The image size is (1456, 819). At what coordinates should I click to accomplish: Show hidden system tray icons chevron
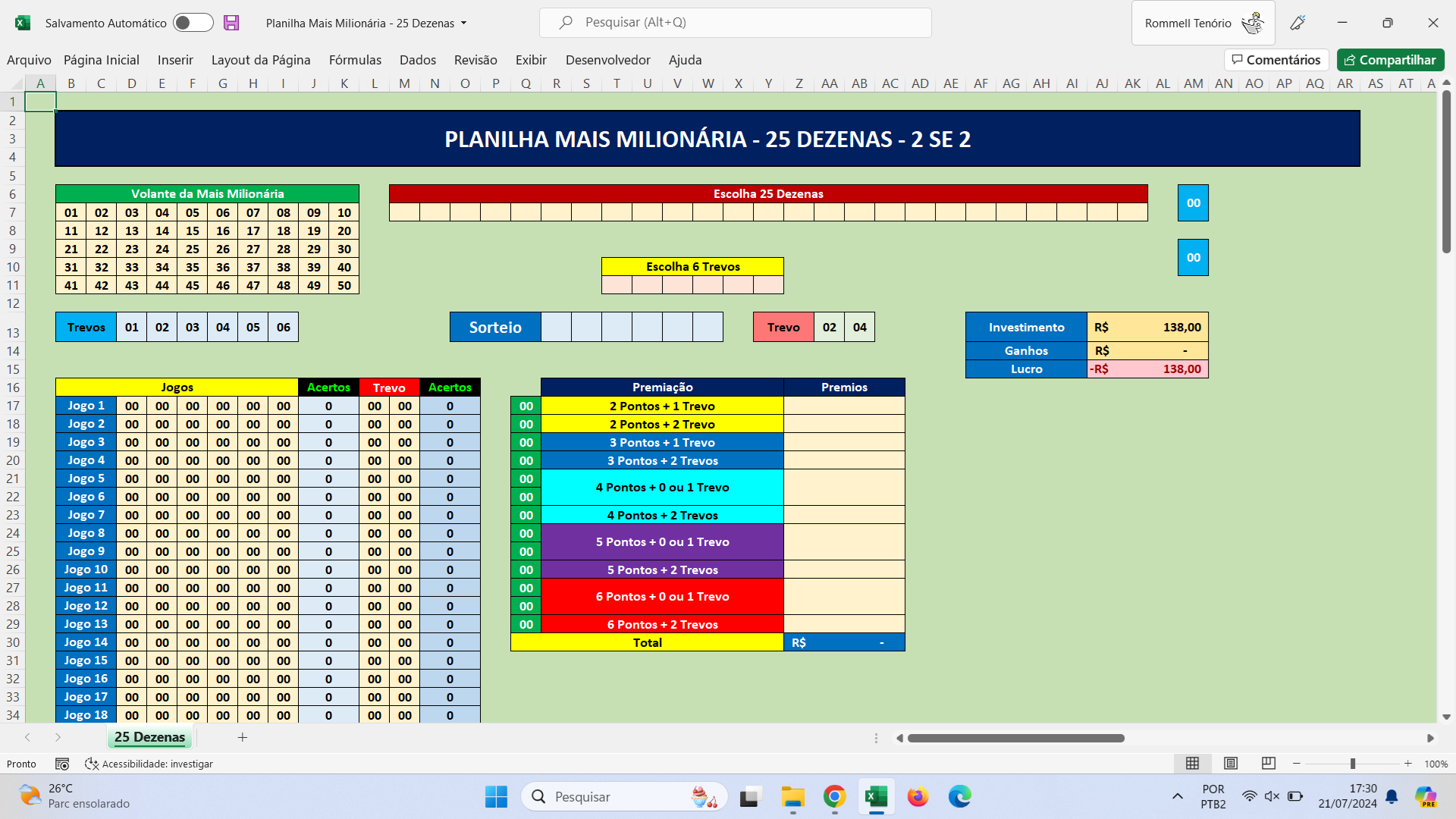[1177, 796]
